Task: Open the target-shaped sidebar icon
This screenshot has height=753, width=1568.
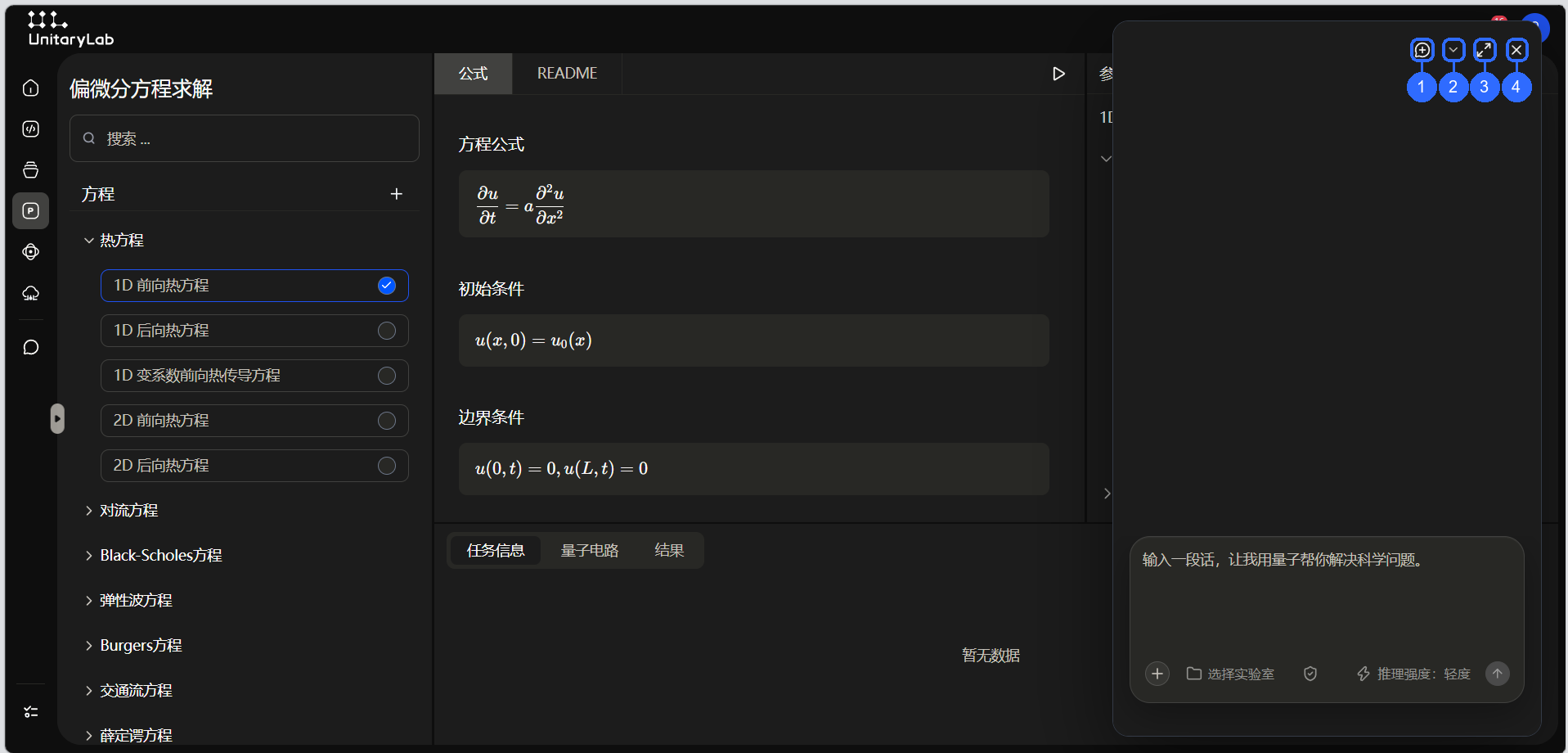Action: [31, 252]
